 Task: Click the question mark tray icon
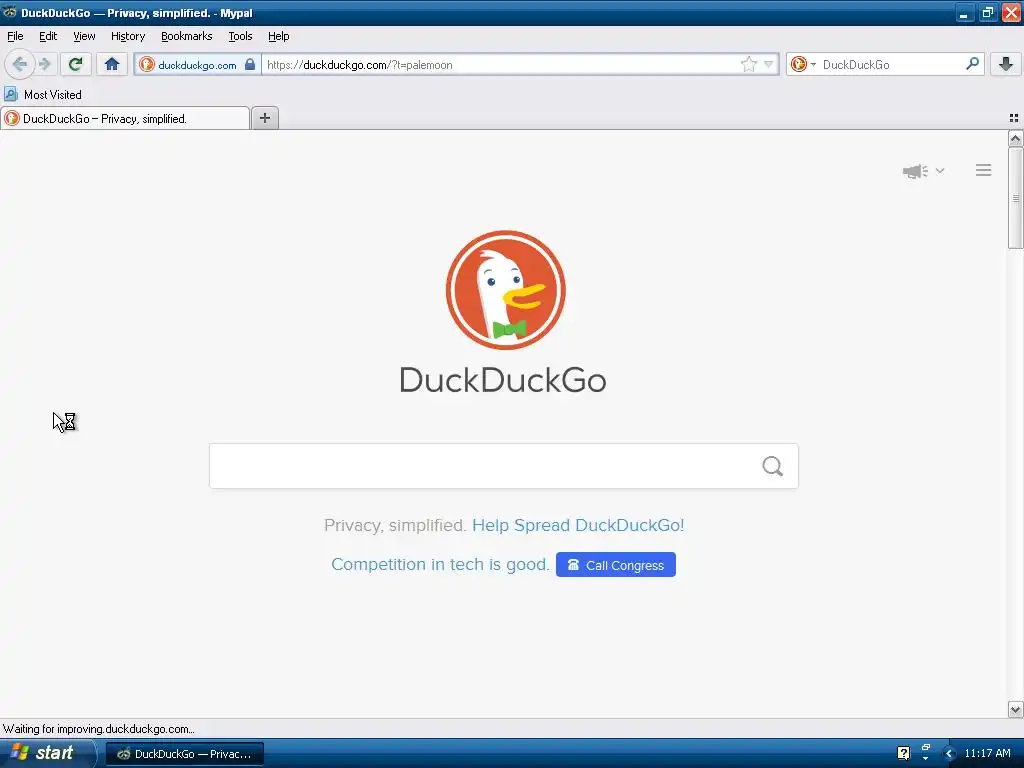903,753
